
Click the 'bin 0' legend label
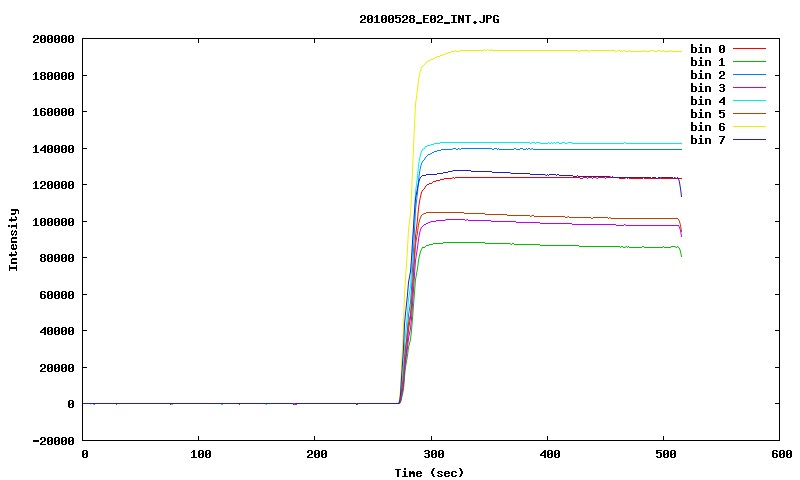click(708, 49)
